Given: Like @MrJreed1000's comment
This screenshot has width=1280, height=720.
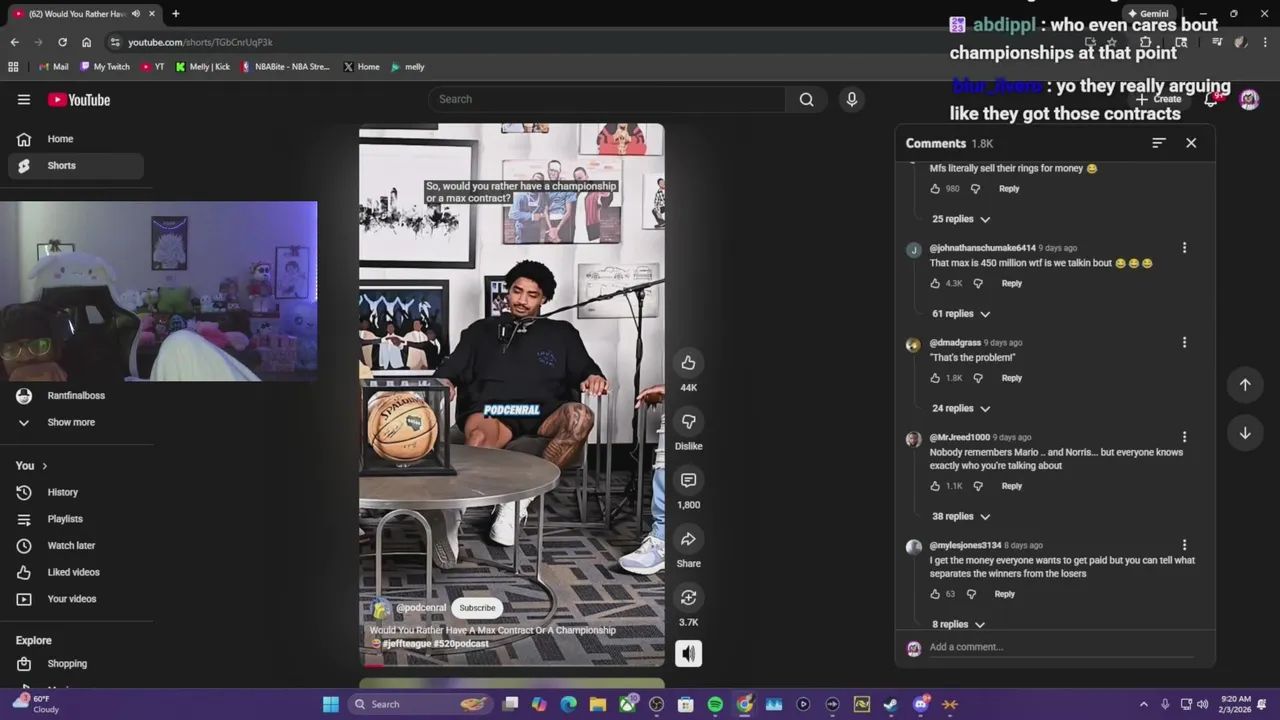Looking at the screenshot, I should pyautogui.click(x=935, y=486).
